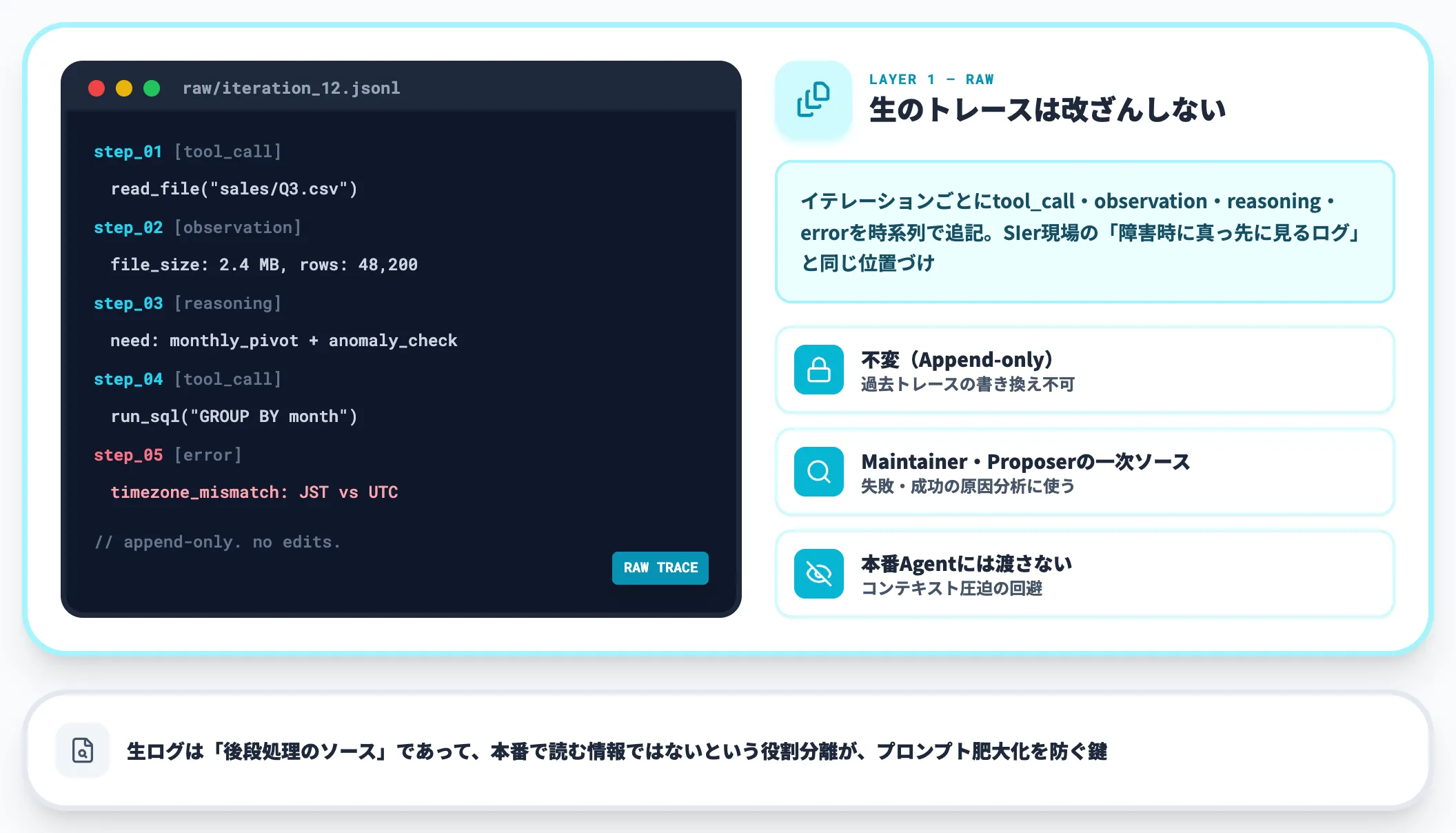The height and width of the screenshot is (833, 1456).
Task: Click the LAYER 1 – RAW label
Action: (931, 79)
